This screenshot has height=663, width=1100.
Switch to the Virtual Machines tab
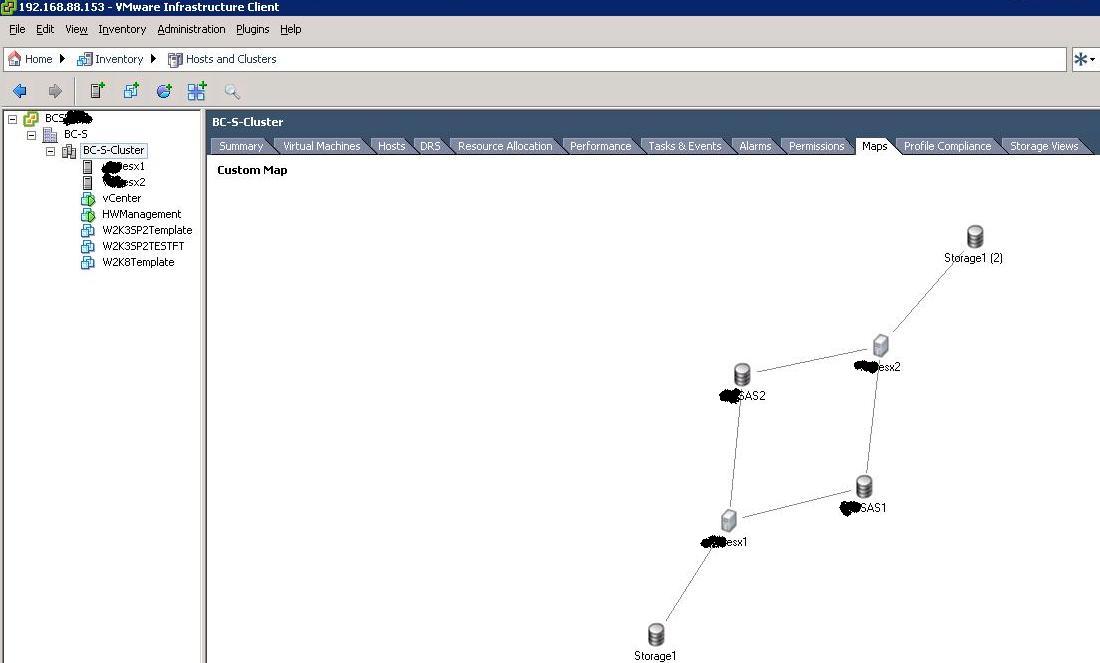tap(321, 146)
